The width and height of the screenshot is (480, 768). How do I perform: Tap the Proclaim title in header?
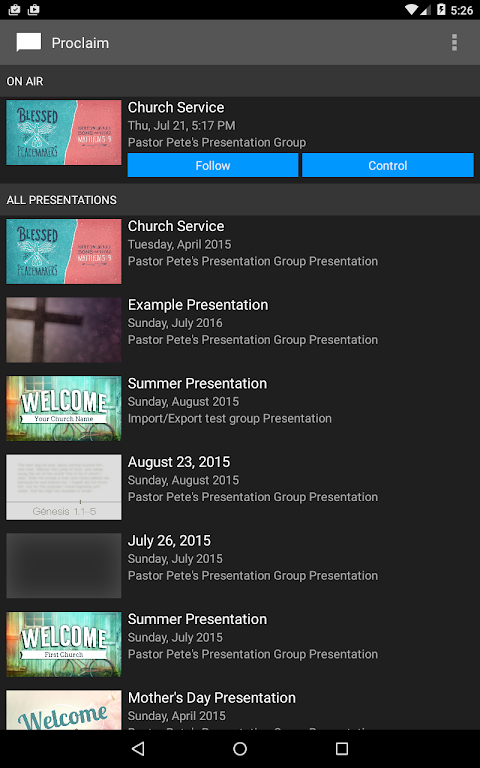(x=80, y=43)
